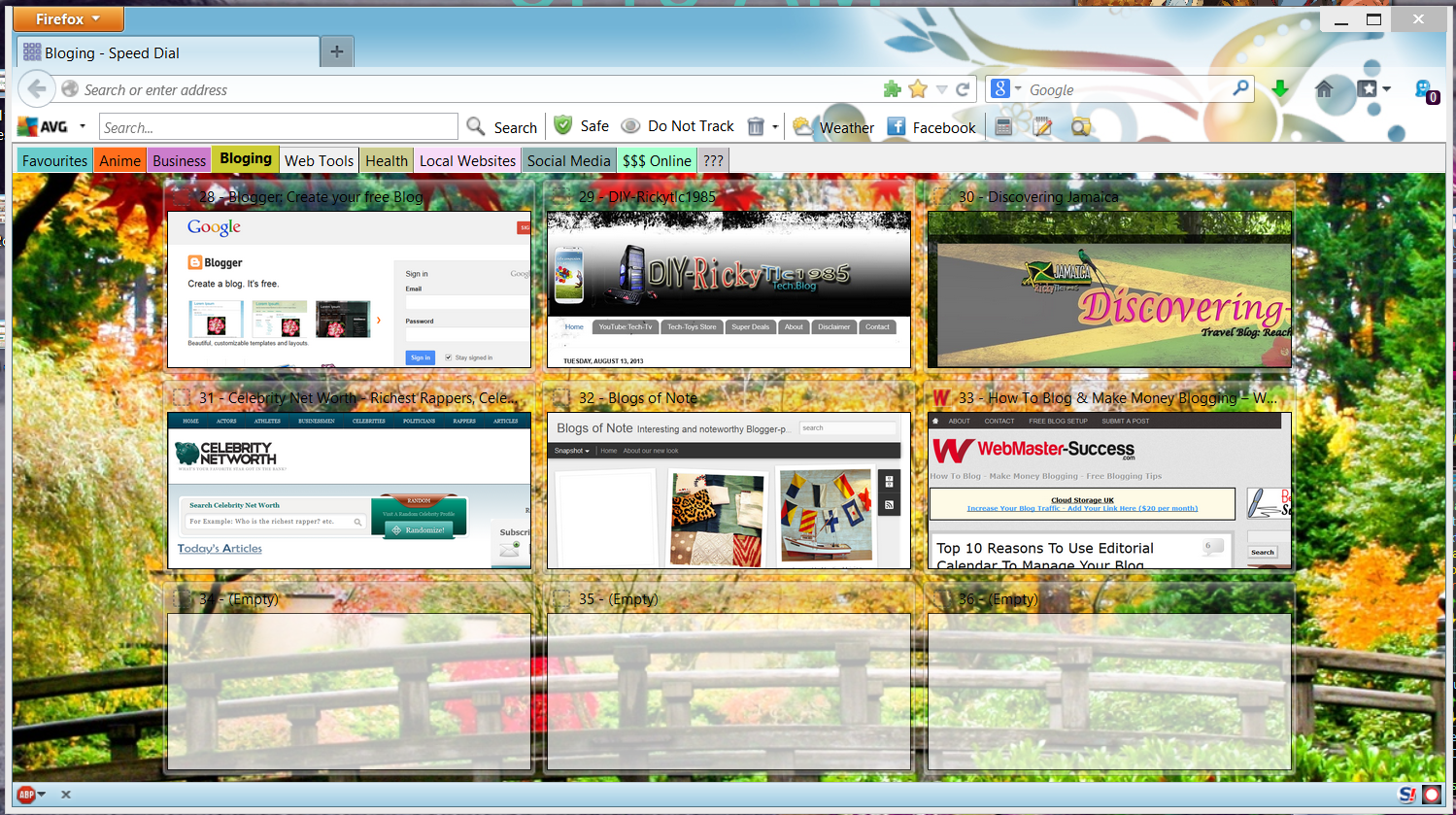Viewport: 1456px width, 815px height.
Task: Click the Weather toolbar button
Action: [833, 126]
